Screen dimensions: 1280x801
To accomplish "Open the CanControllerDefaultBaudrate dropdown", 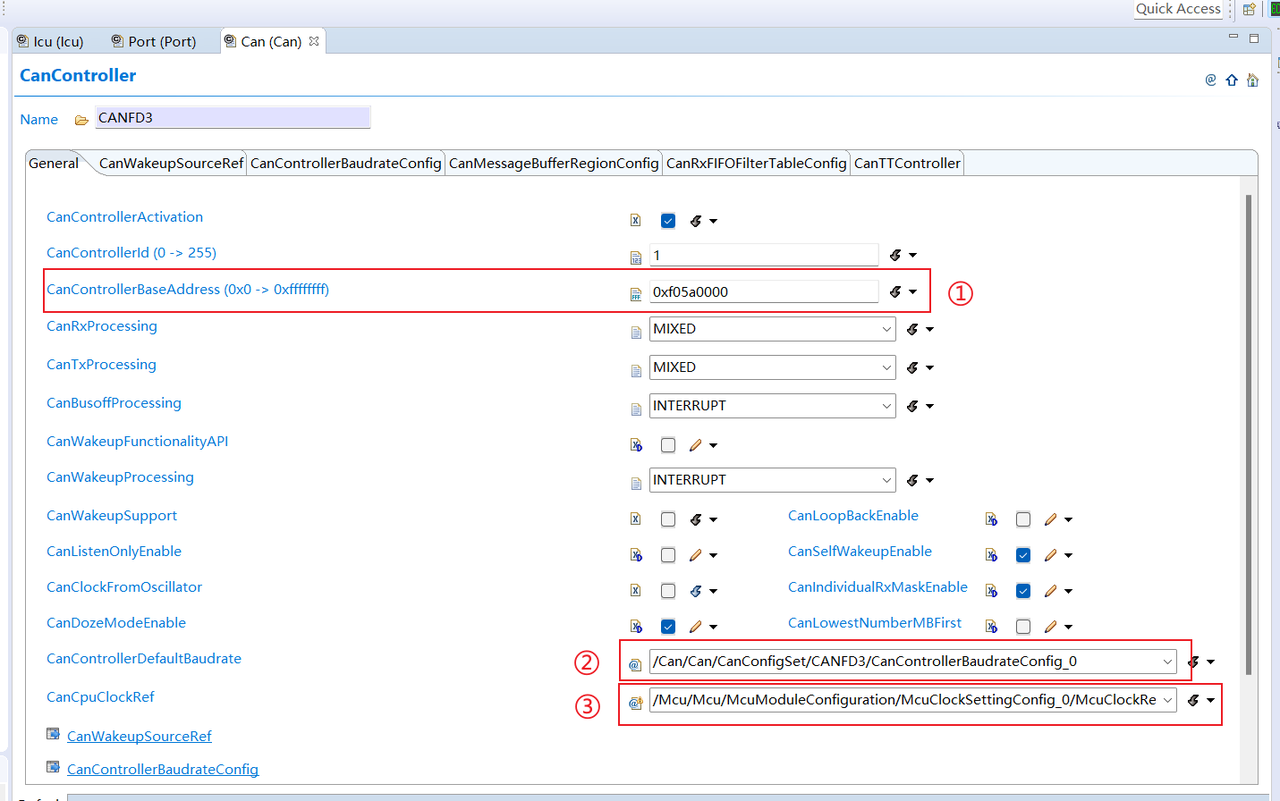I will [x=1167, y=661].
